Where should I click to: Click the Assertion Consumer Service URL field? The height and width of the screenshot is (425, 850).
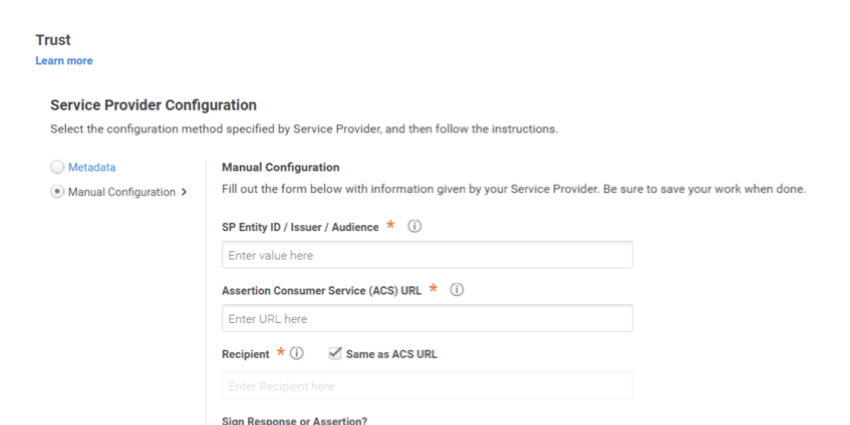[x=427, y=319]
